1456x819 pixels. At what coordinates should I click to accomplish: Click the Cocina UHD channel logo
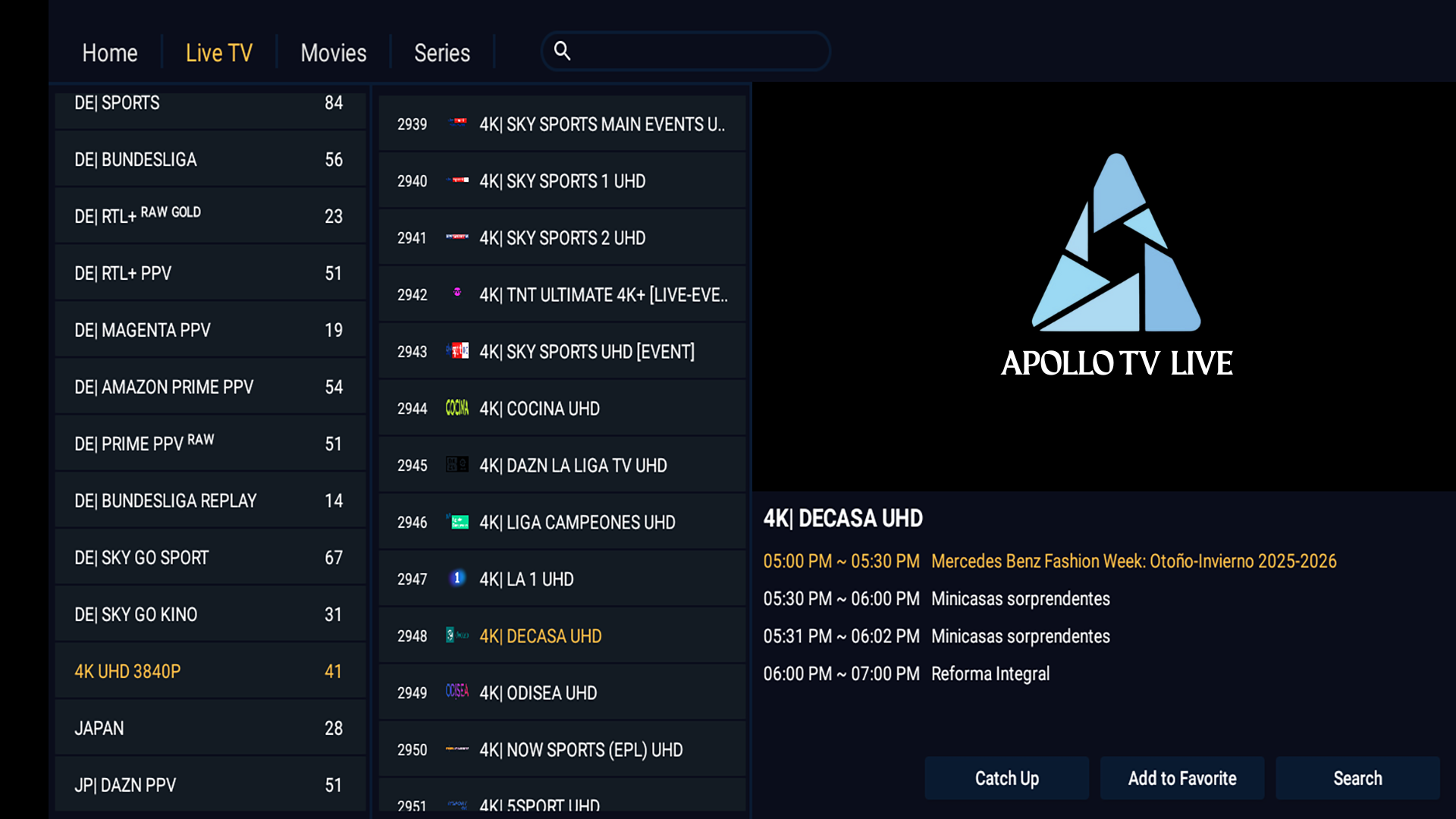457,408
